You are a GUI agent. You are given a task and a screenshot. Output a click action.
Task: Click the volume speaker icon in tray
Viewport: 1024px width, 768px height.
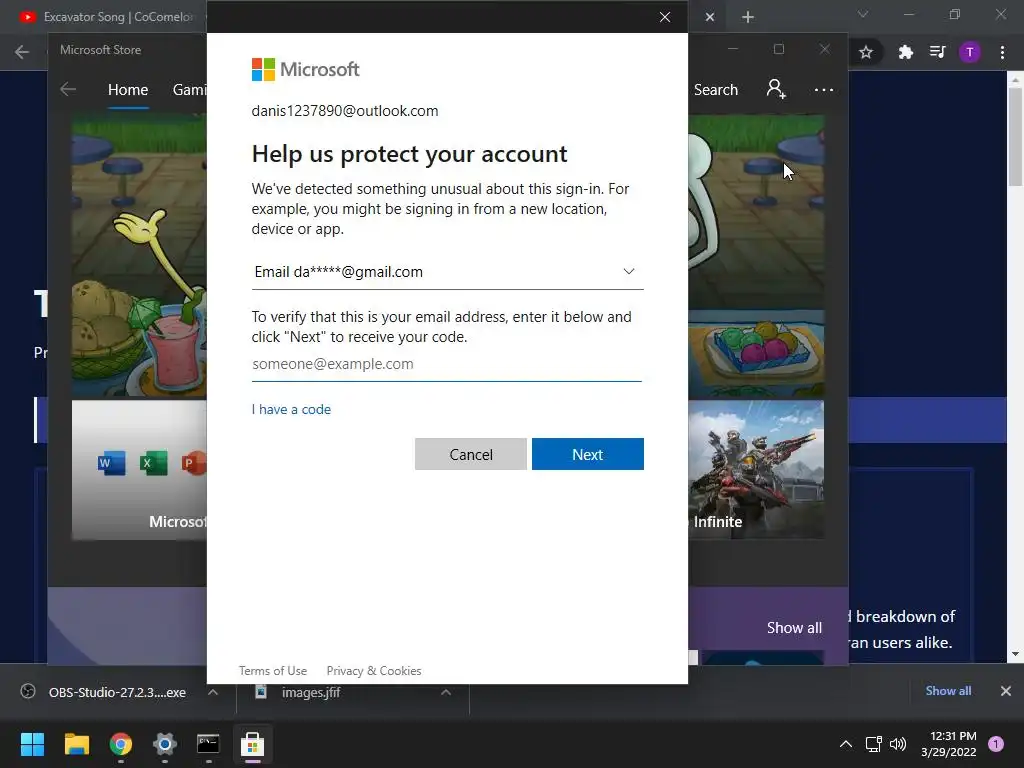pos(899,744)
